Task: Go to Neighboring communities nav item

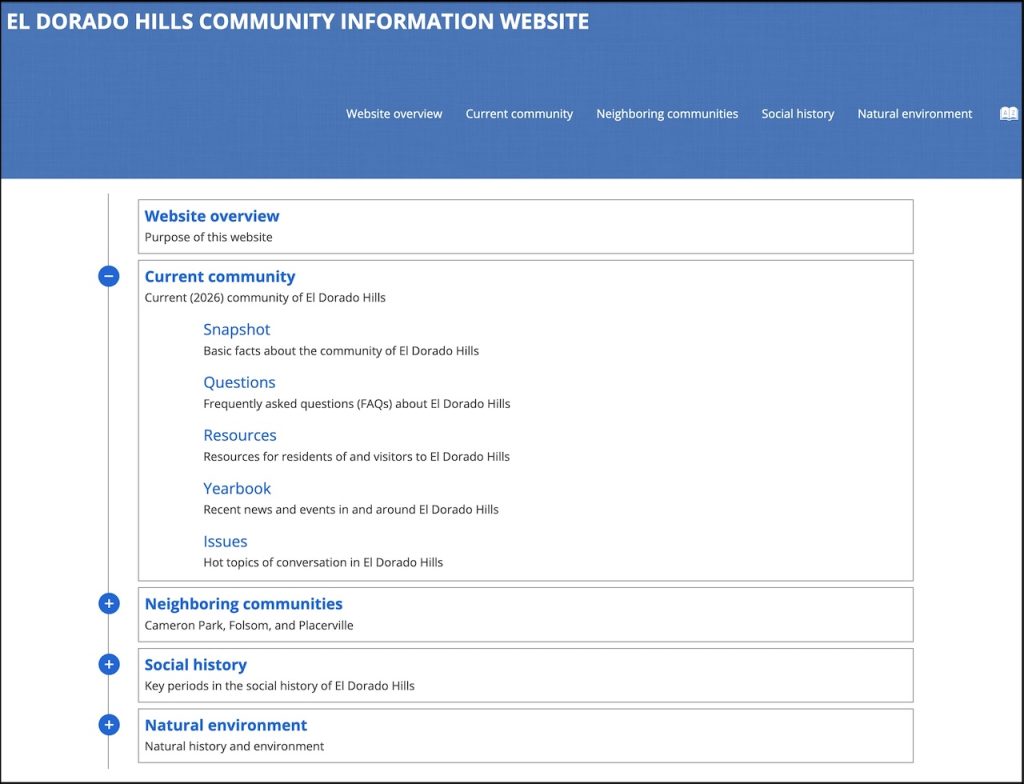Action: [x=667, y=114]
